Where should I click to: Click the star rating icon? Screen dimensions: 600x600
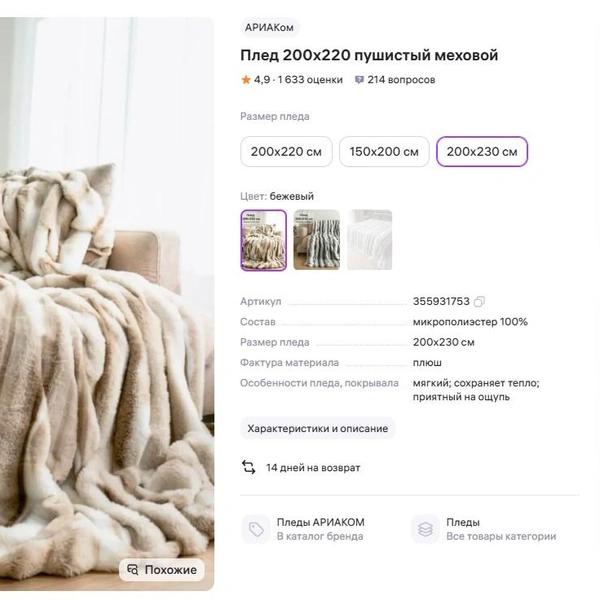tap(246, 80)
